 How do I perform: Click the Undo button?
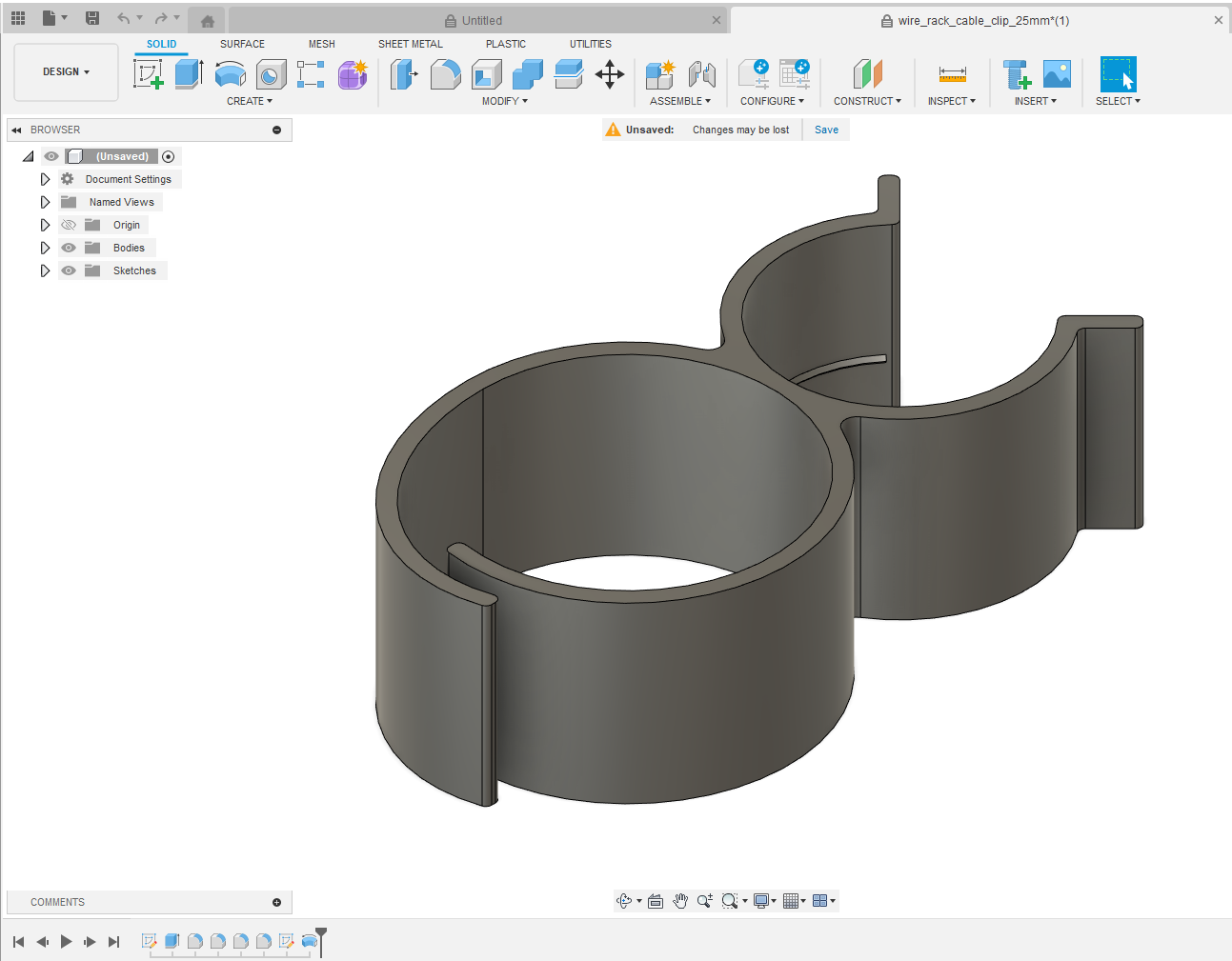point(124,18)
